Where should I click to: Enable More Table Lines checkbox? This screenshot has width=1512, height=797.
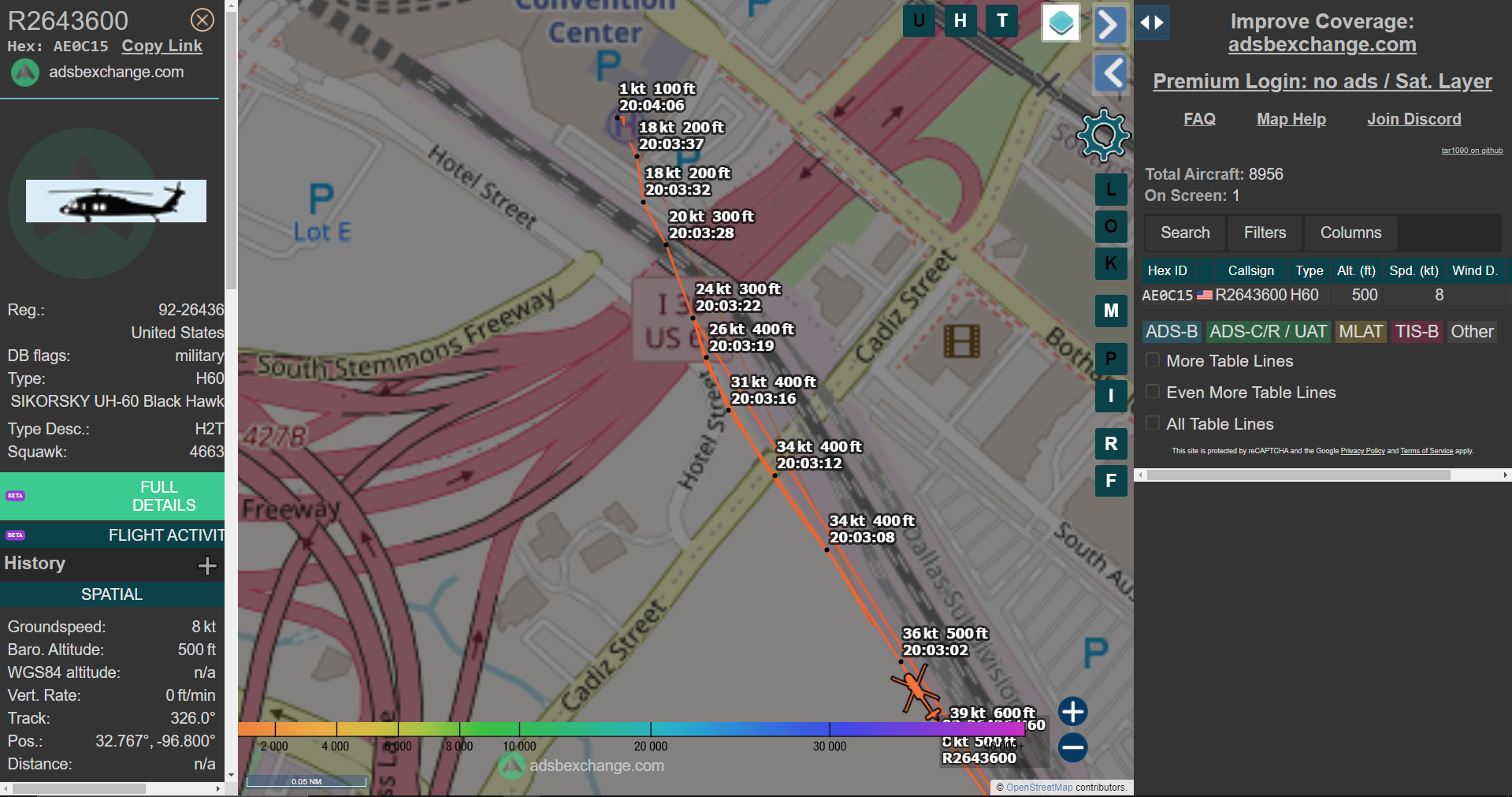click(1152, 360)
